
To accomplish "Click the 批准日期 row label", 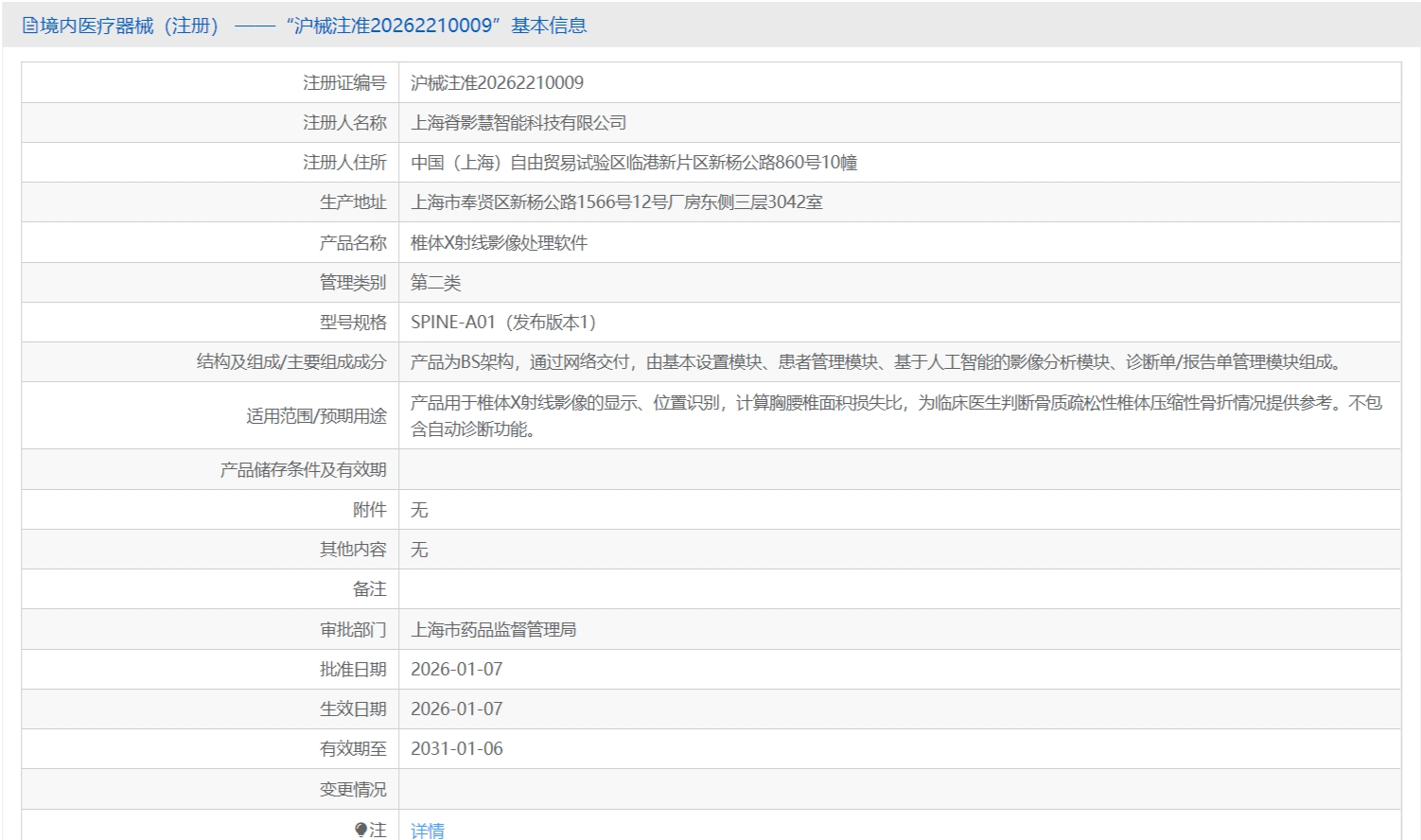I will click(353, 670).
